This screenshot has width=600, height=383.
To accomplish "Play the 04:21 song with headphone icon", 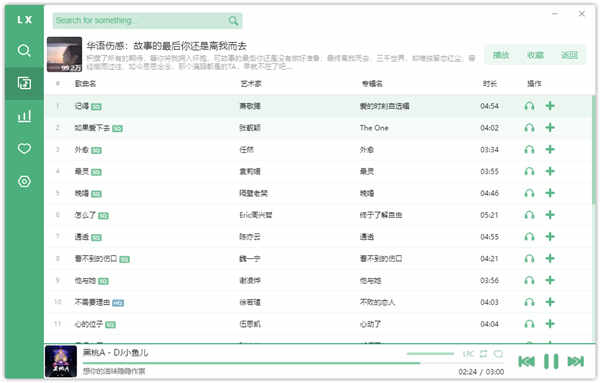I will [x=529, y=259].
